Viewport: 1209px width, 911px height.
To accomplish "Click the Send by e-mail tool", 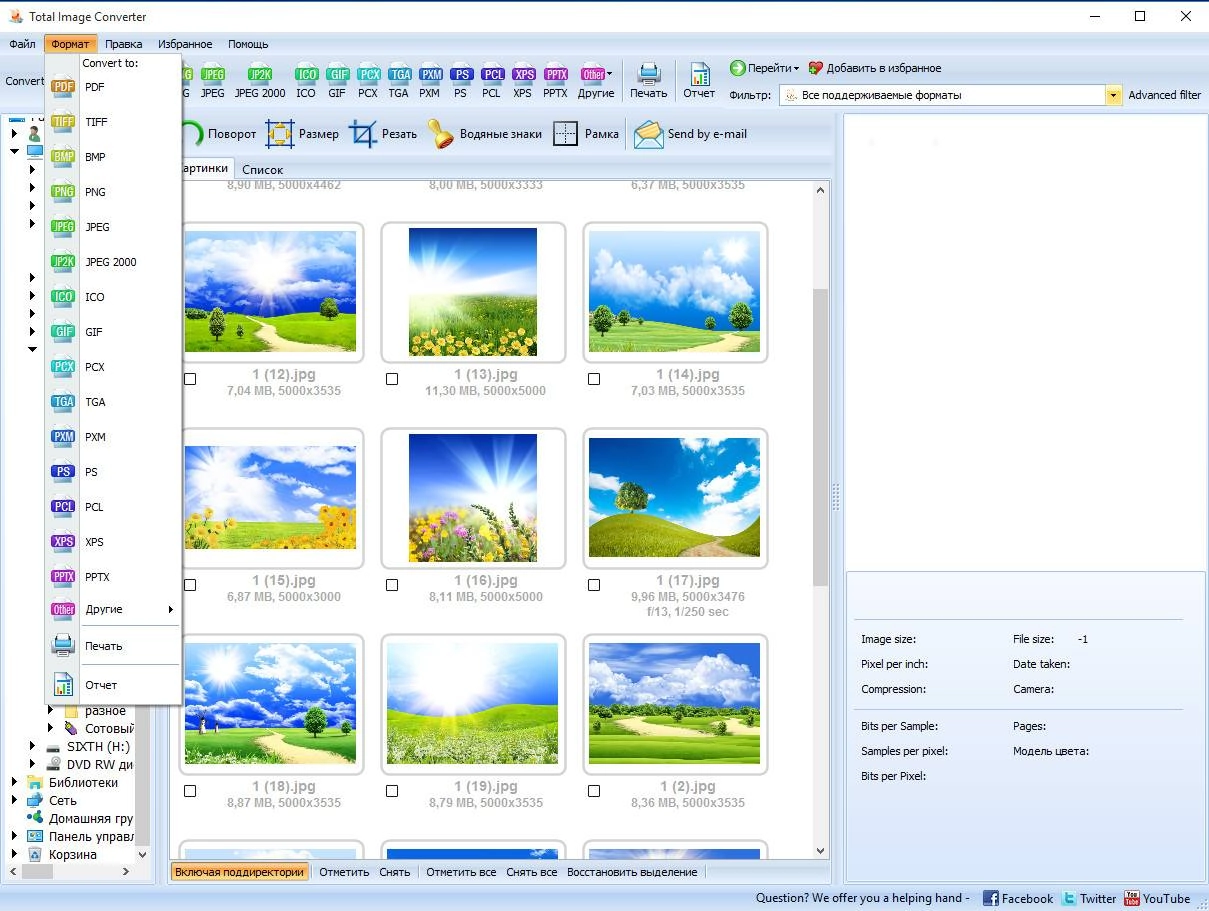I will [691, 134].
